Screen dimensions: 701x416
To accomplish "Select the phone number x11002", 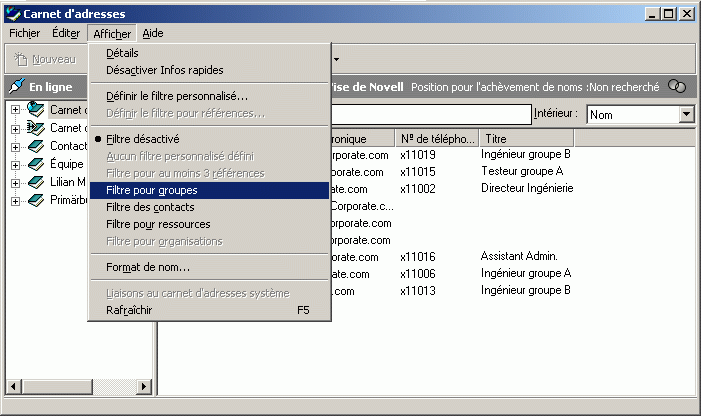I will coord(418,189).
